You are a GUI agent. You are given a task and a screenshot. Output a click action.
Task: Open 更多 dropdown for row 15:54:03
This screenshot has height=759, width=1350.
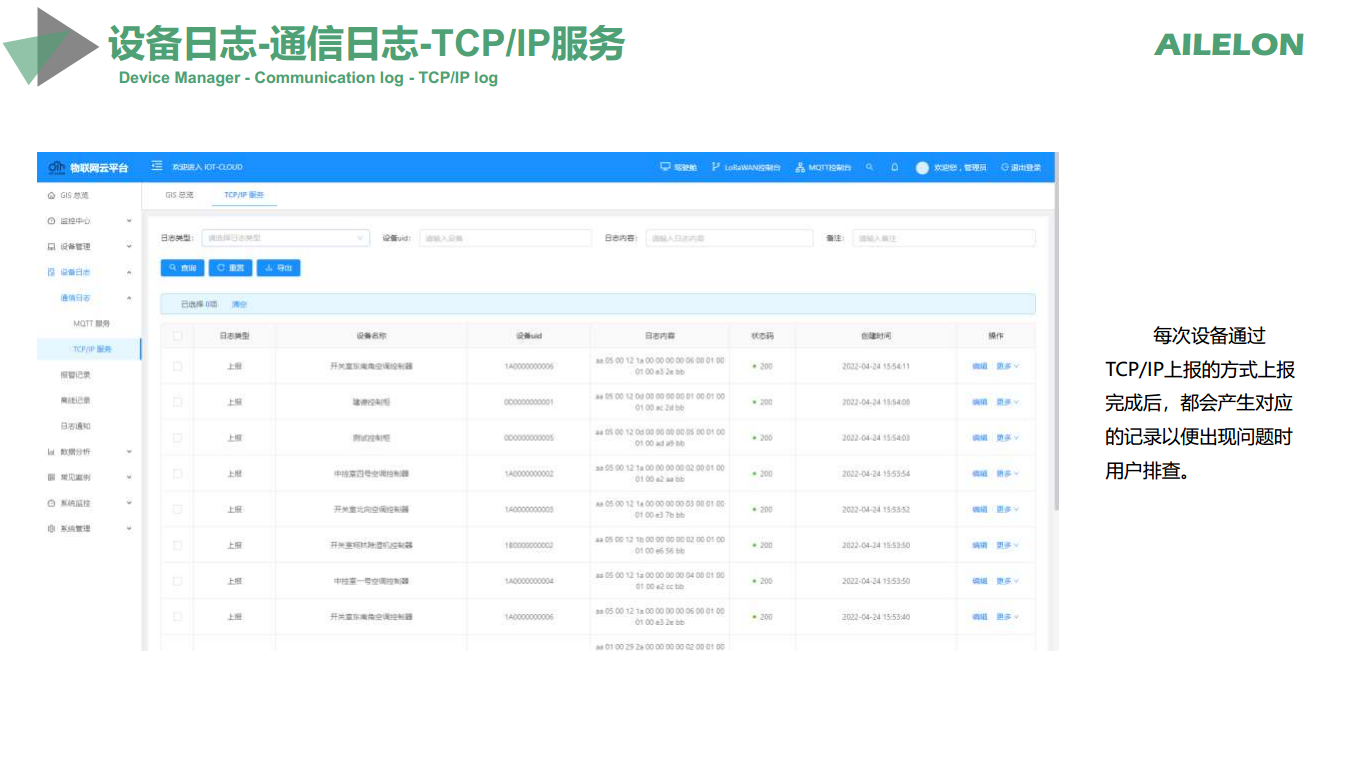pyautogui.click(x=1007, y=438)
